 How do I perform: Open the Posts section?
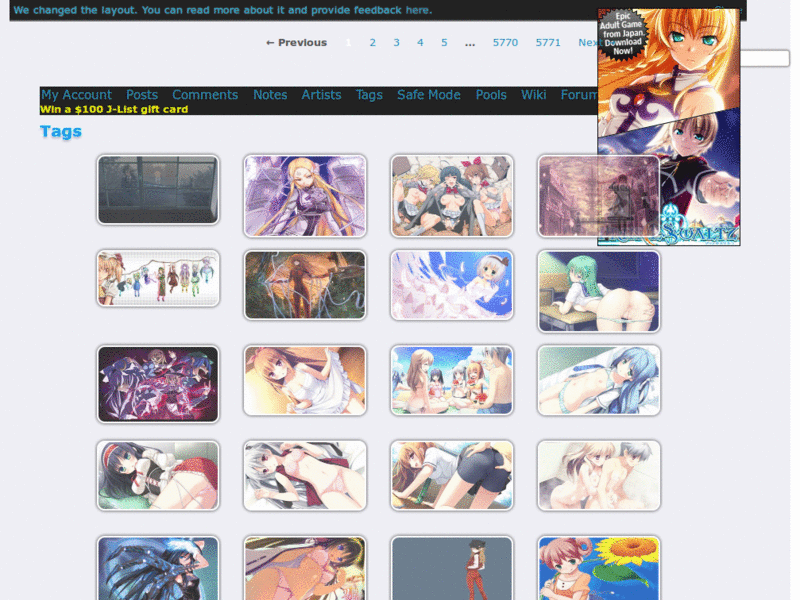(142, 95)
